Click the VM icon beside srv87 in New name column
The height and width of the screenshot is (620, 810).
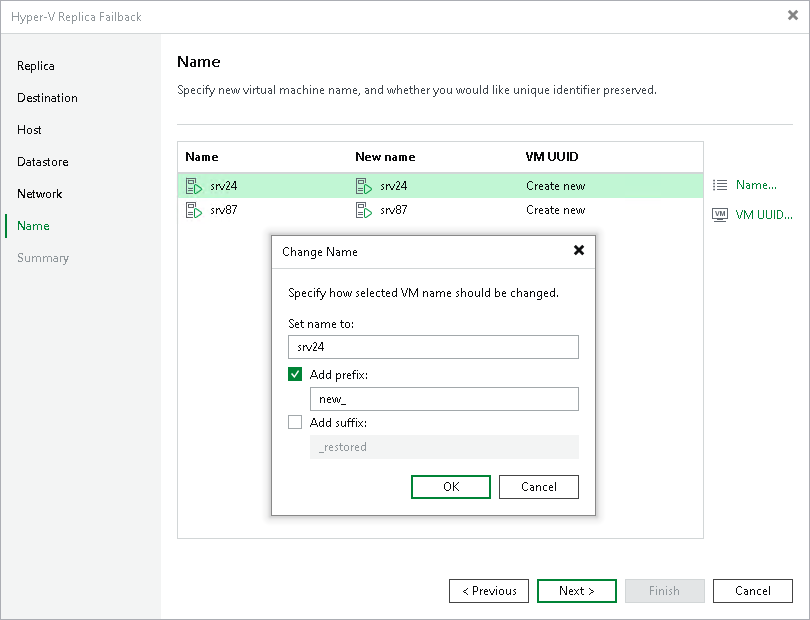364,210
